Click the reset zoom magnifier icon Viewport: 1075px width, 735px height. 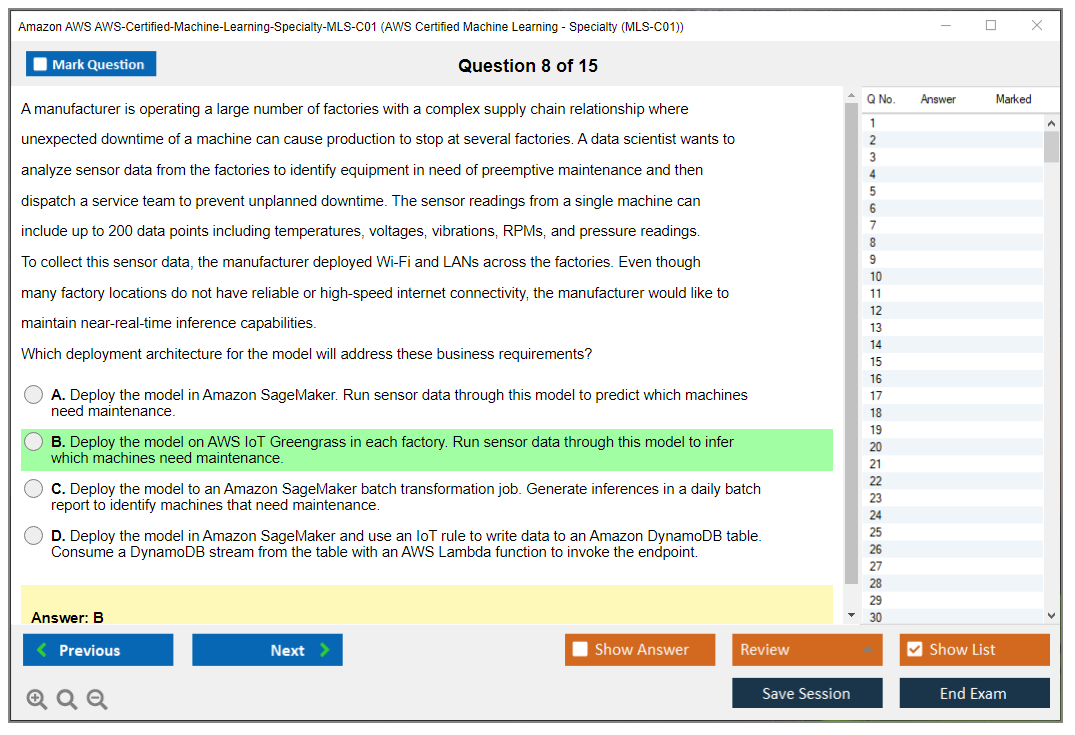(x=67, y=700)
